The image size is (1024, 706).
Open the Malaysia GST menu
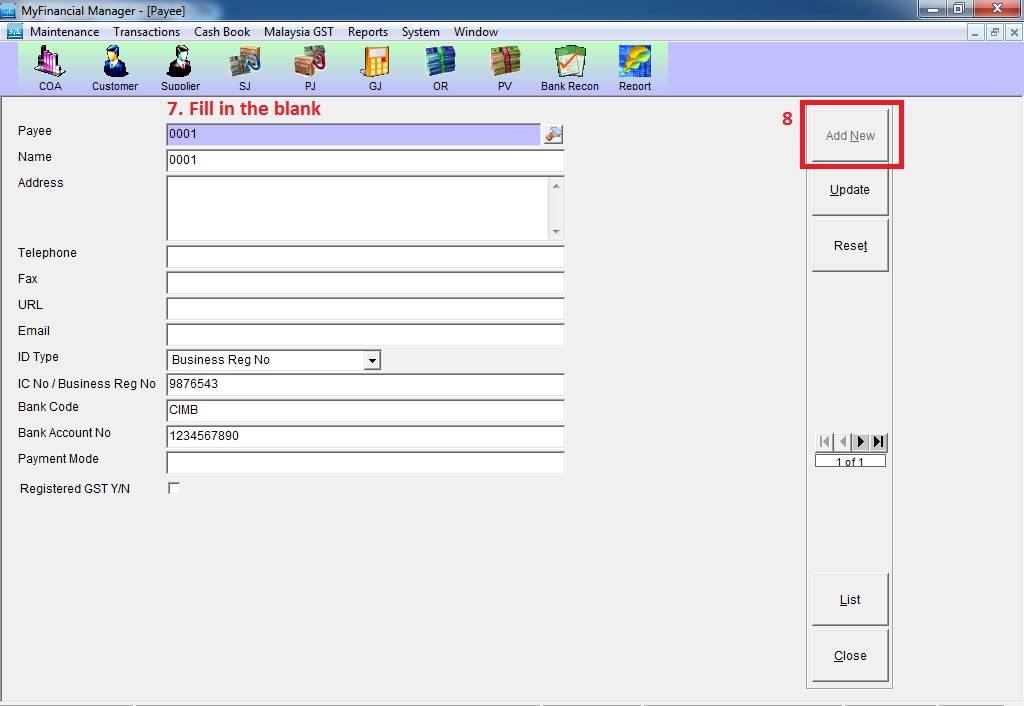click(x=298, y=32)
